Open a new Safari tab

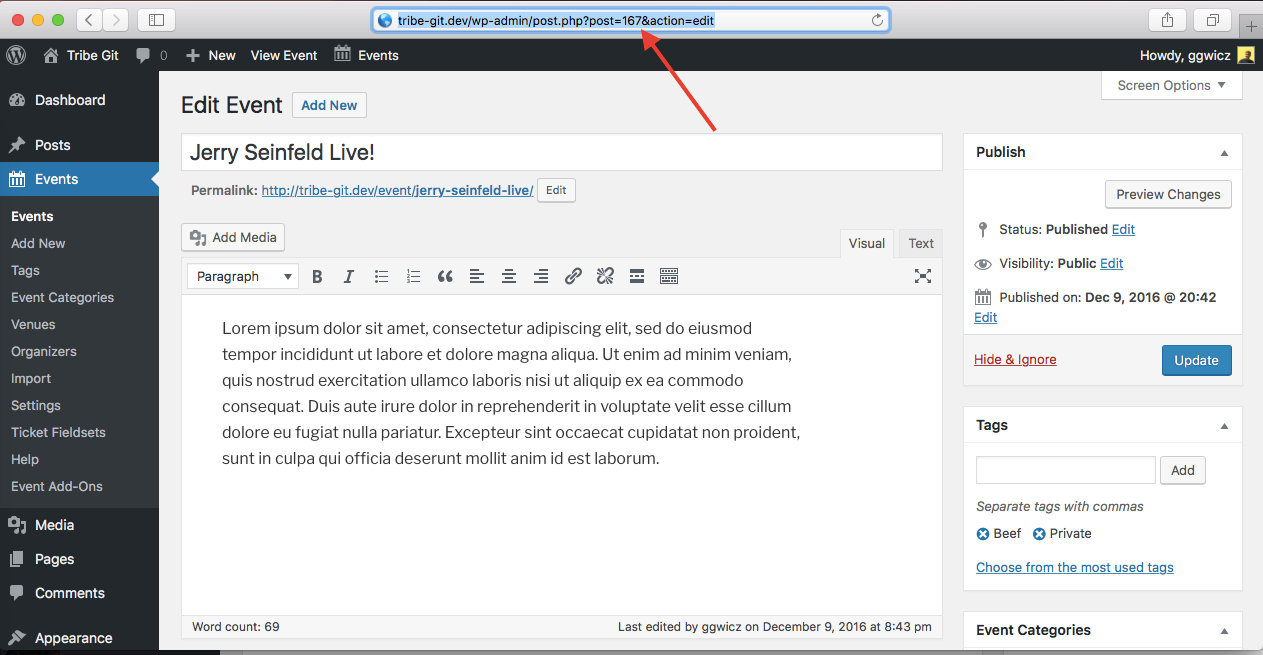point(1251,26)
